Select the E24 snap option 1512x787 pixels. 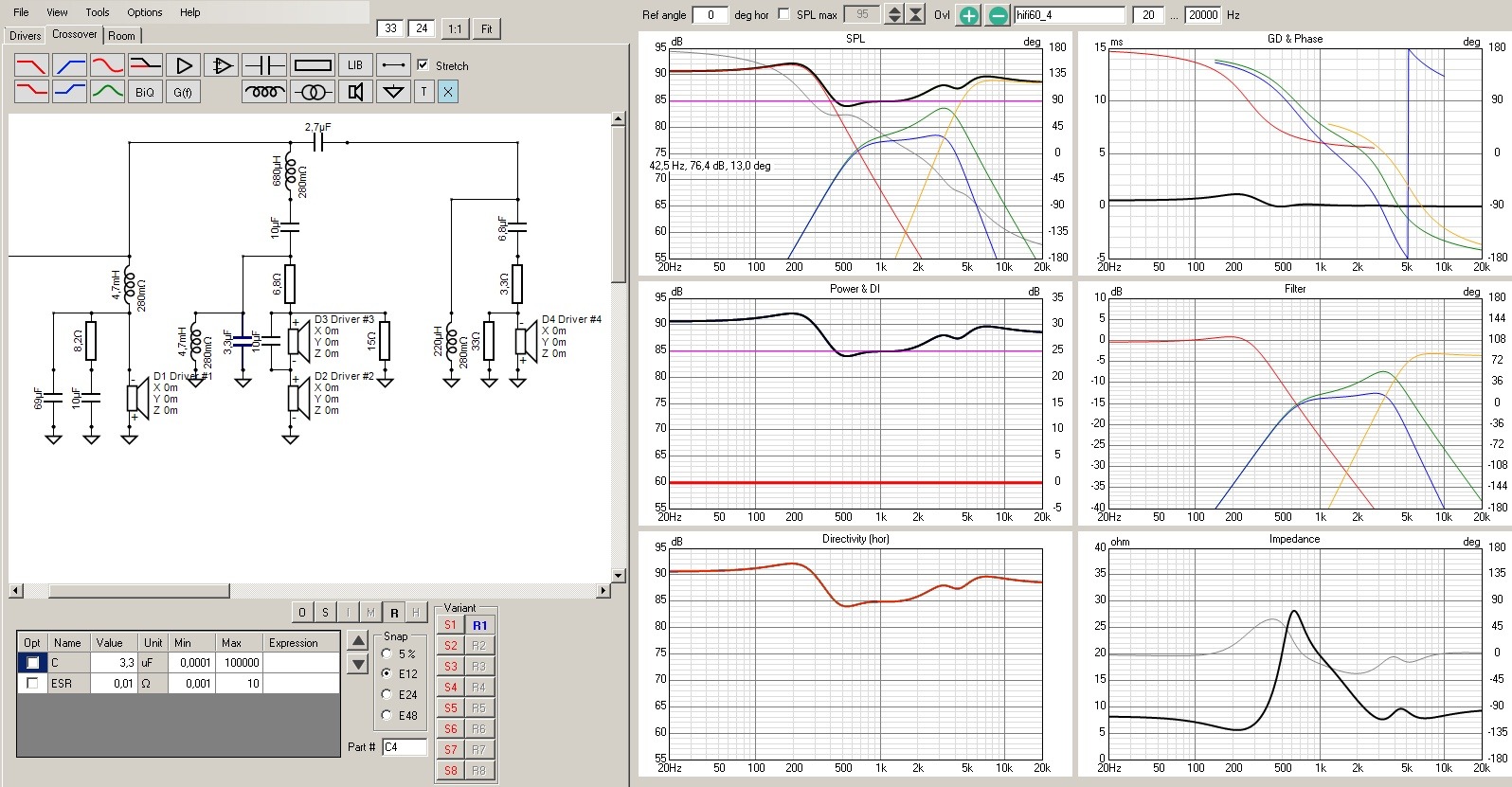click(387, 694)
